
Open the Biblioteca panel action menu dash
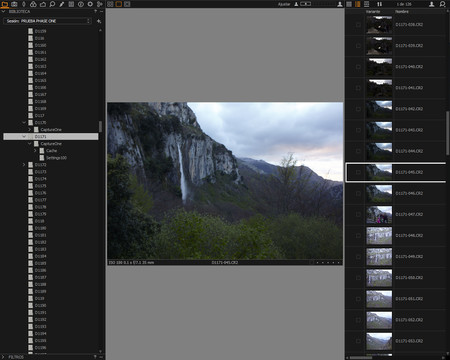(101, 11)
